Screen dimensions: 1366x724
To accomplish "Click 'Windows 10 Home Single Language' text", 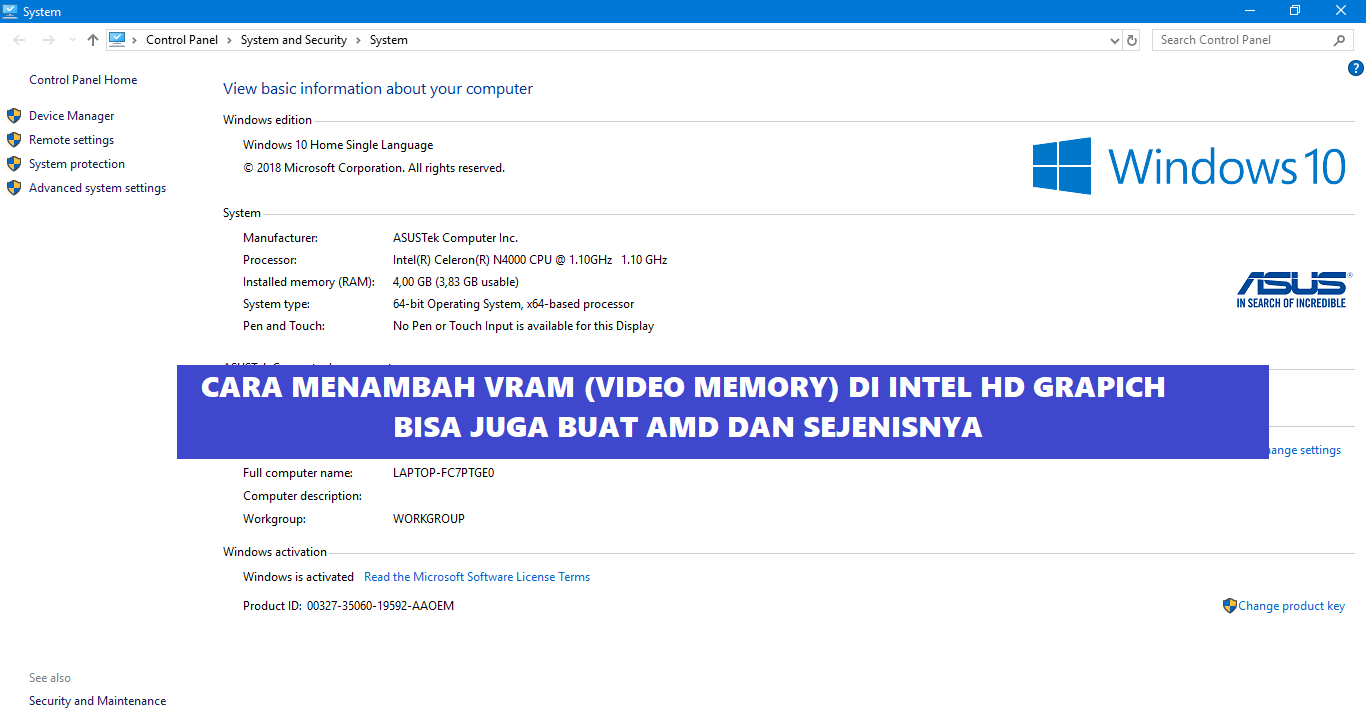I will [x=338, y=145].
